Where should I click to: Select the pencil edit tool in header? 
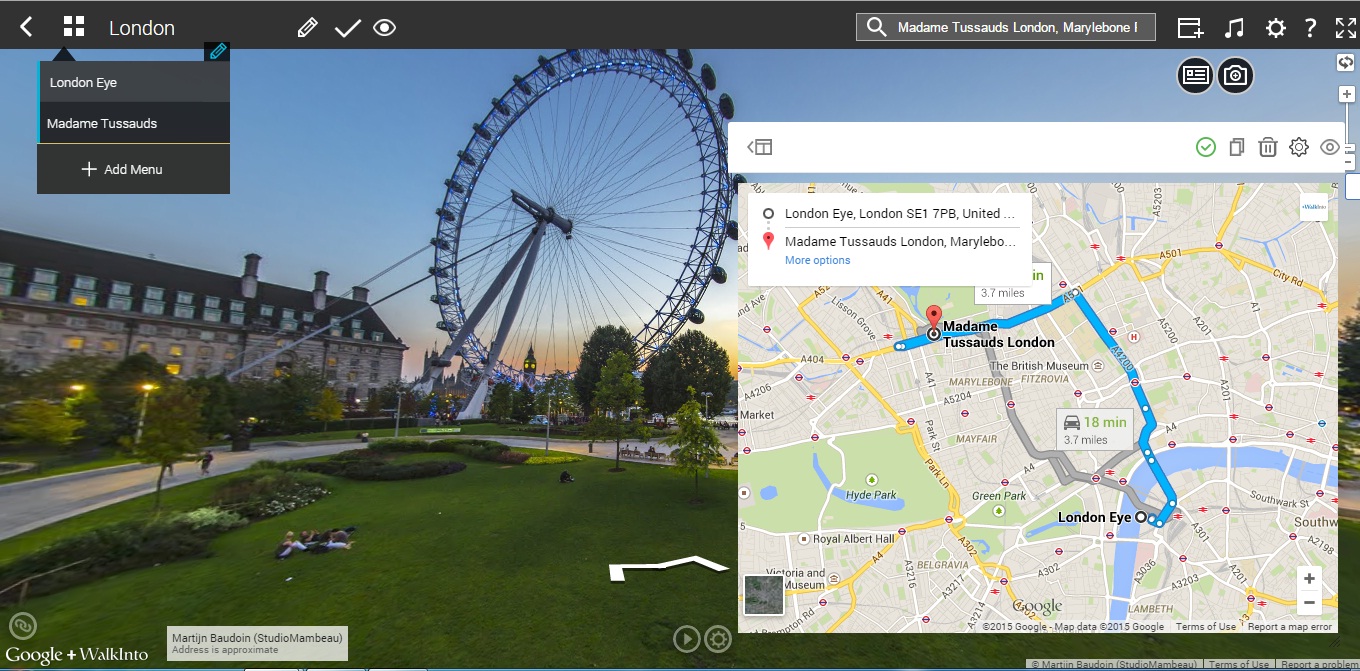pos(308,28)
